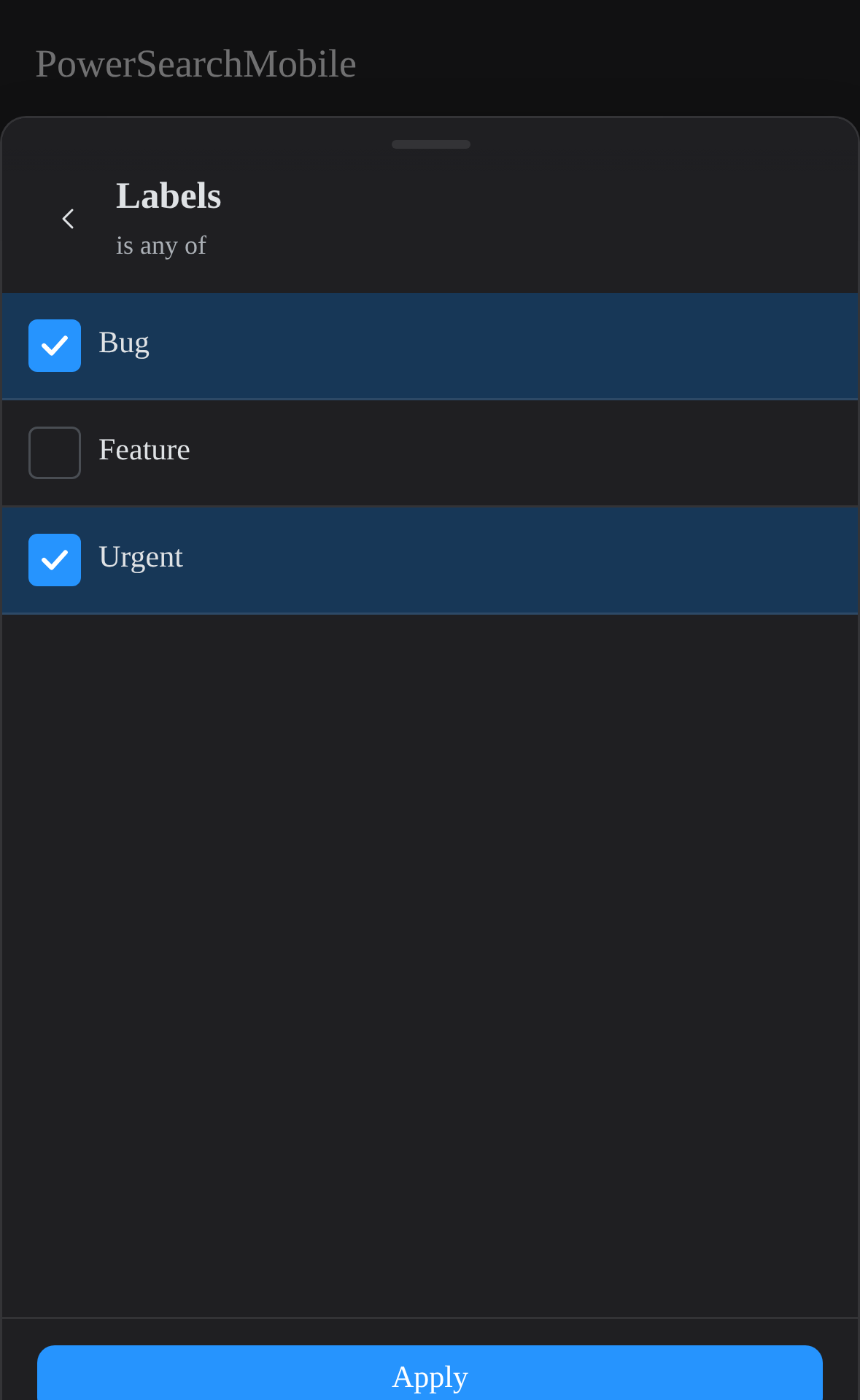
Task: Dismiss sheet by clicking dimmed backdrop above
Action: 584,58
